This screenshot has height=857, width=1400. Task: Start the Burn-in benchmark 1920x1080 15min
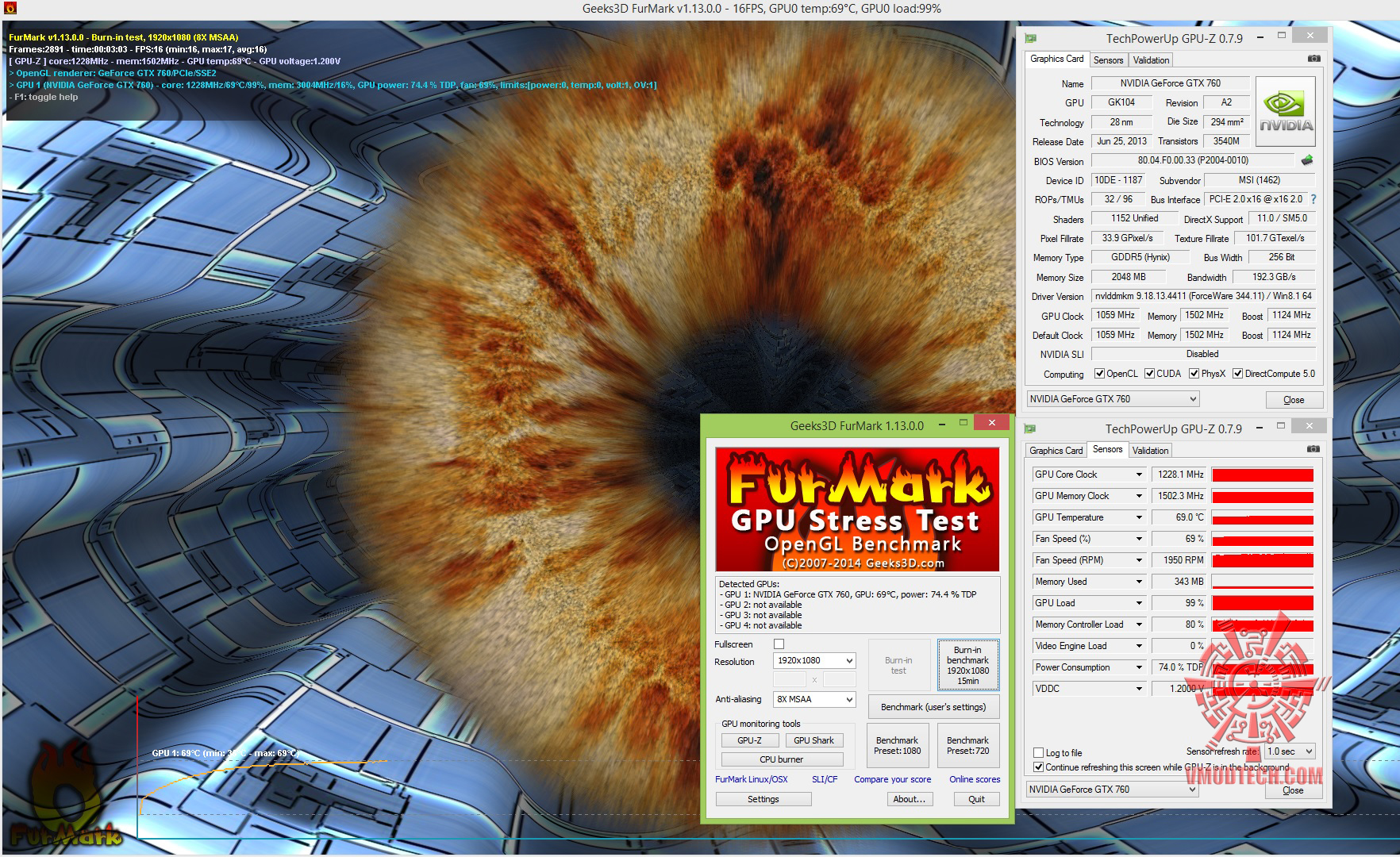967,665
